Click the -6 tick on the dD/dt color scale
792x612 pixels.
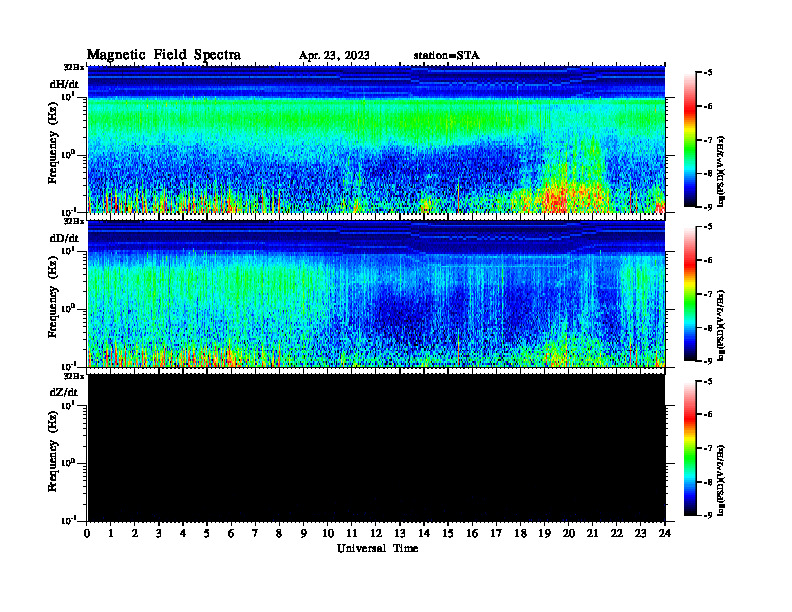coord(708,261)
